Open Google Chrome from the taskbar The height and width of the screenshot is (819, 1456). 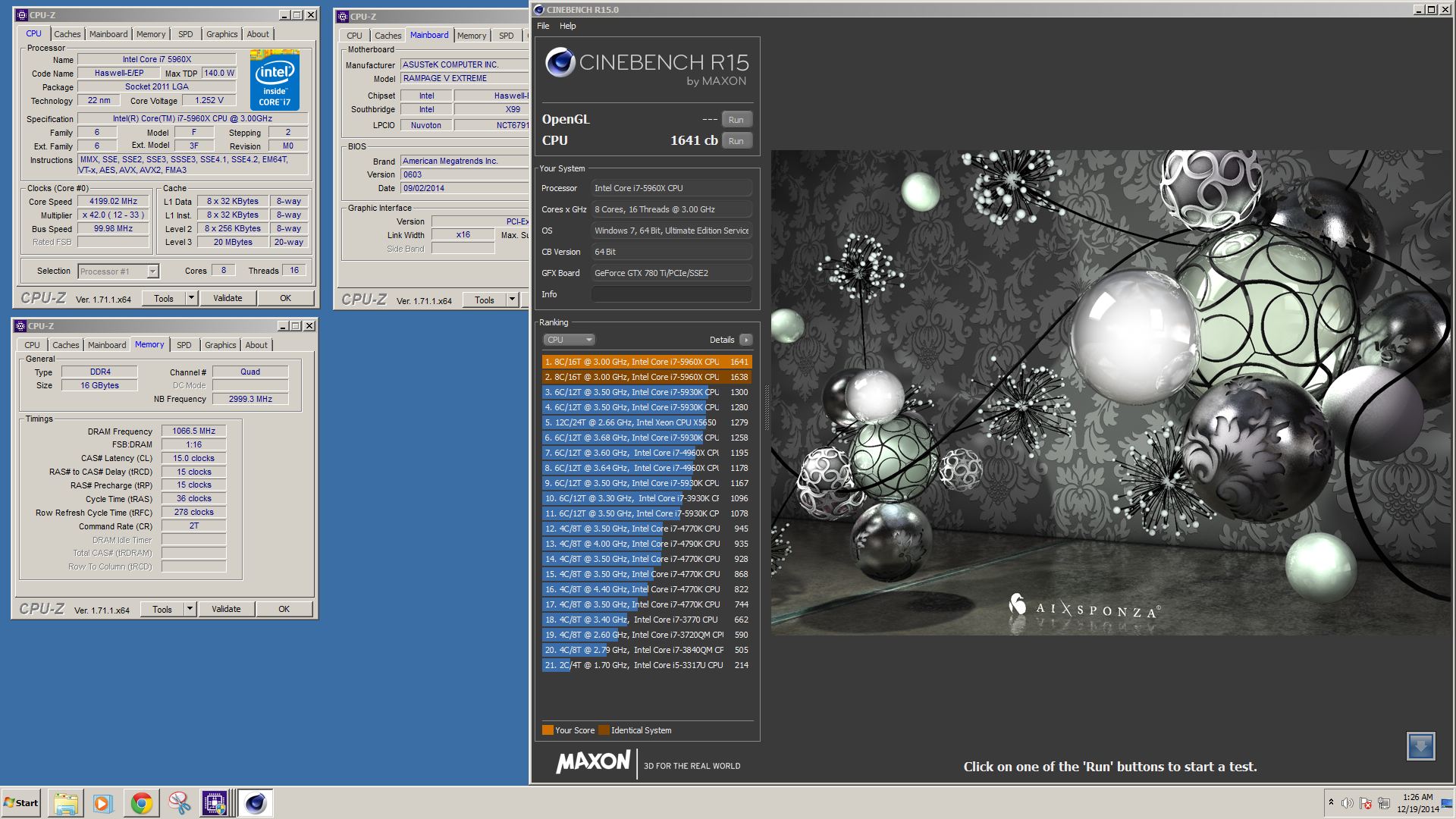(141, 803)
